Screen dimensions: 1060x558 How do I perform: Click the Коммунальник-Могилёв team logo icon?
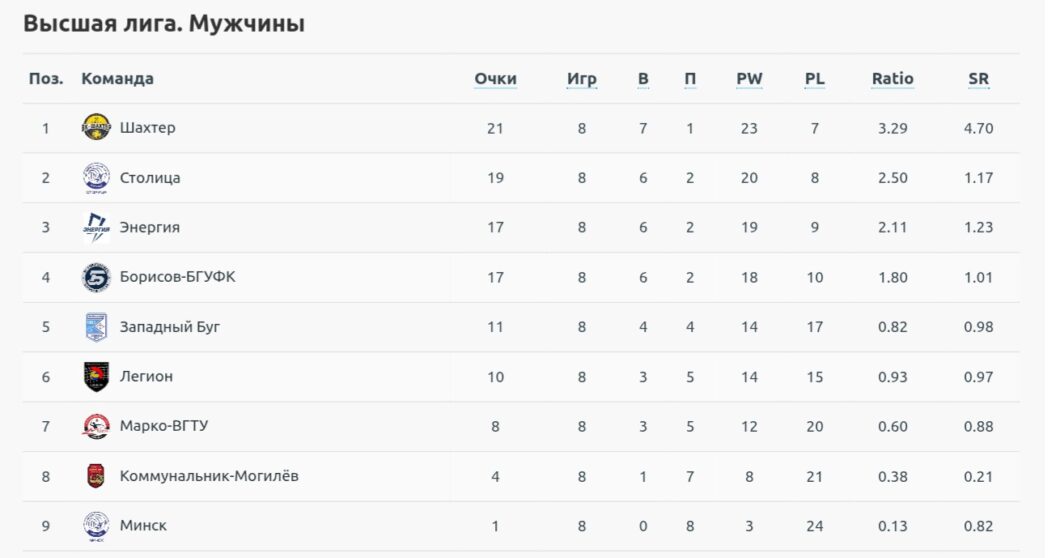tap(96, 476)
